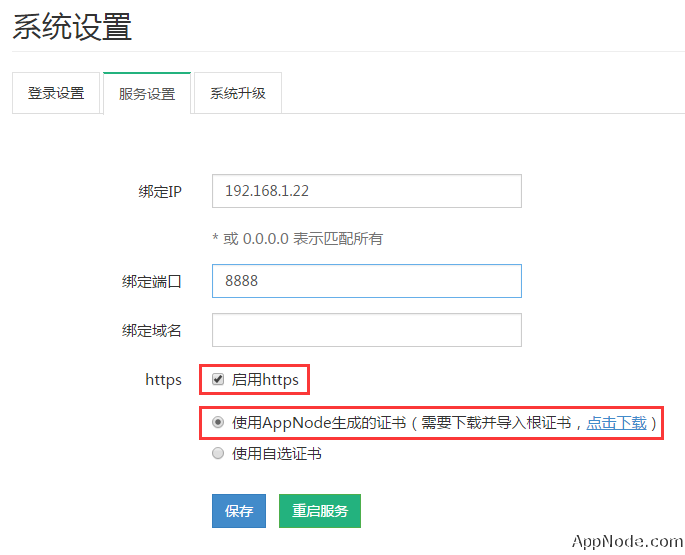Click the 绑定端口 field label

click(x=152, y=281)
